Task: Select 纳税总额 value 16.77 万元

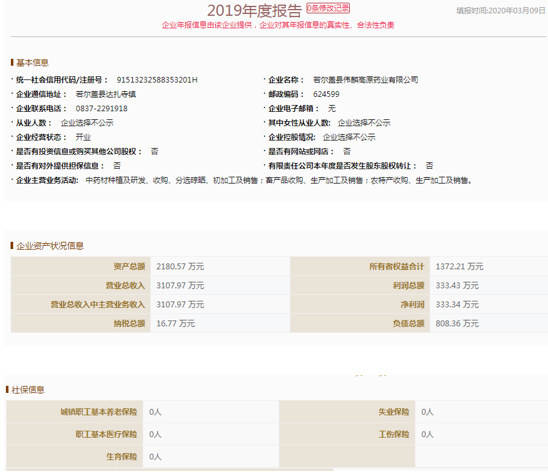Action: pos(175,324)
